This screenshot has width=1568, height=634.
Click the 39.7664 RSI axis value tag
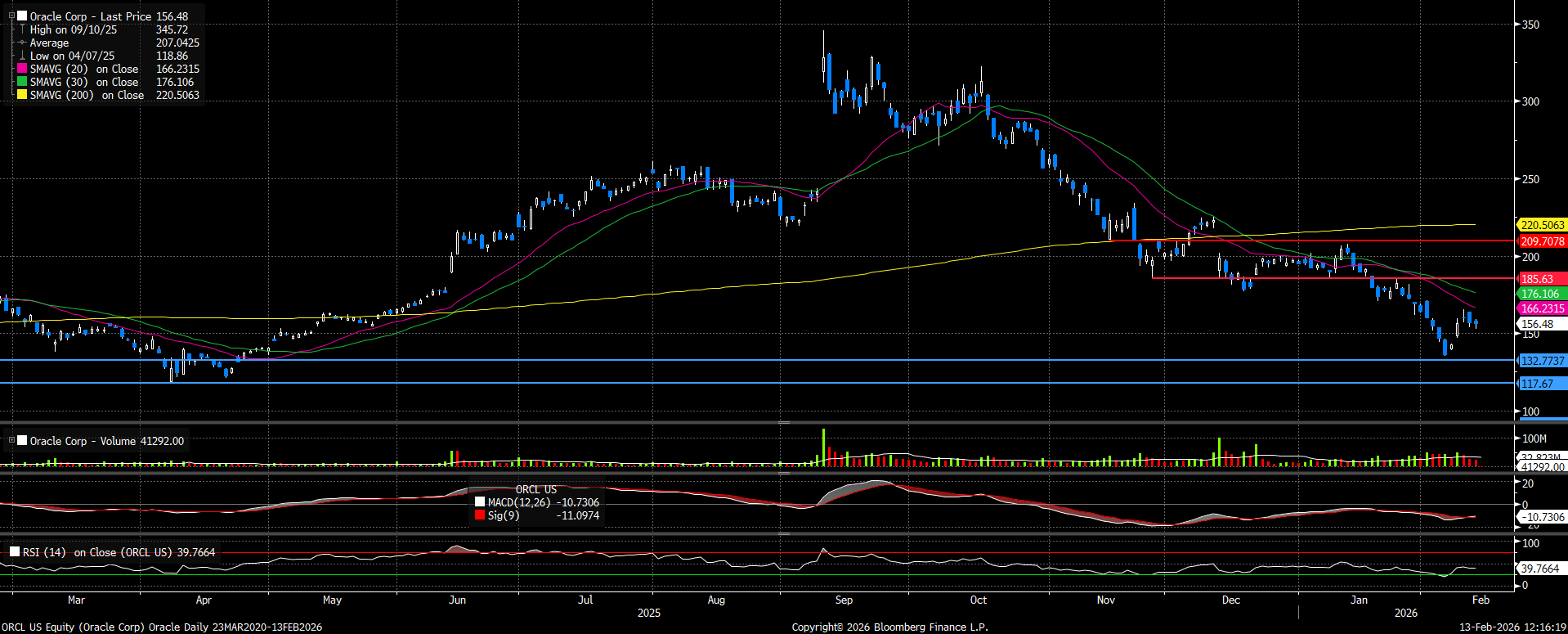1539,569
